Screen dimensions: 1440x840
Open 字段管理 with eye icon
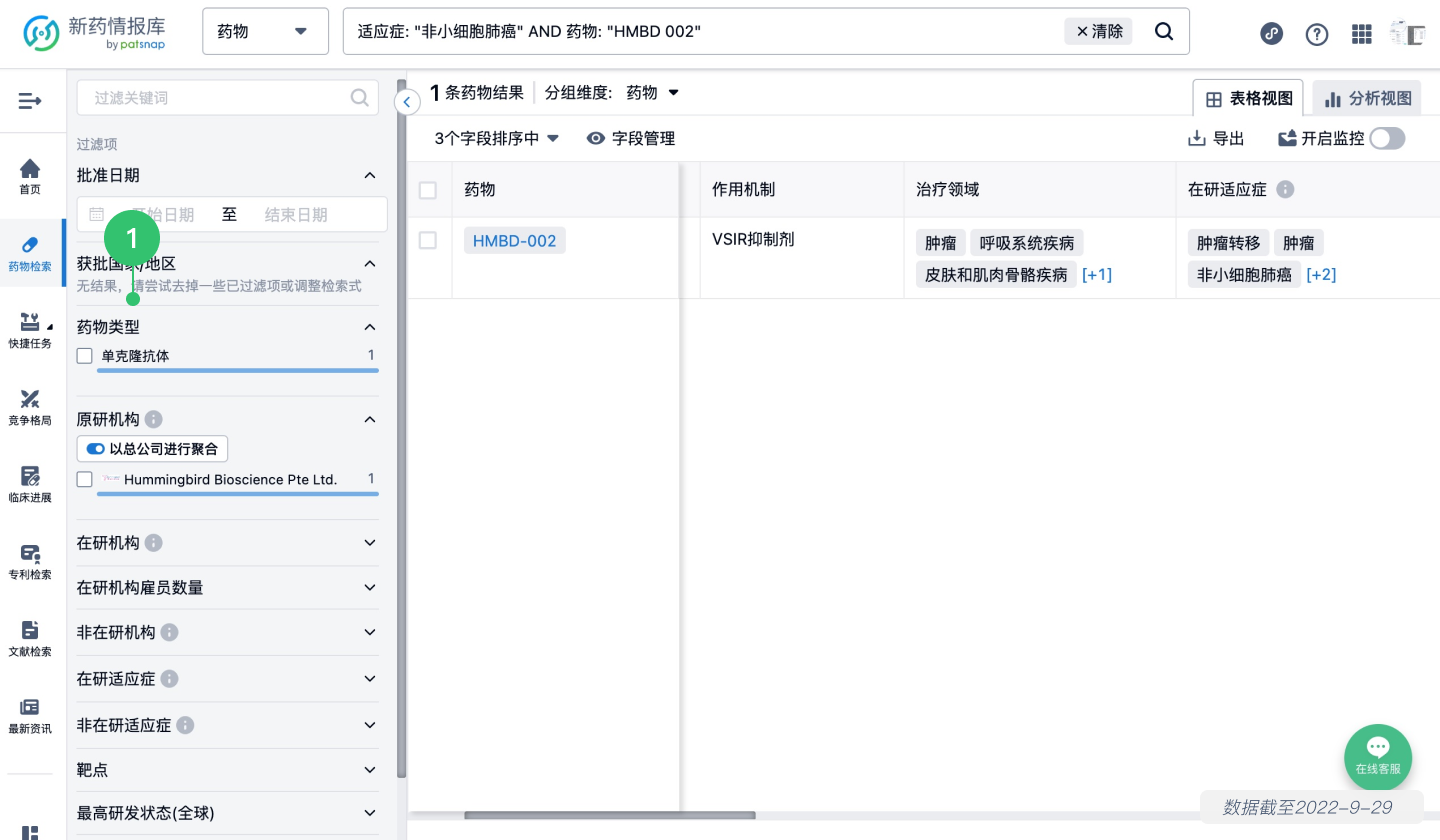tap(630, 139)
